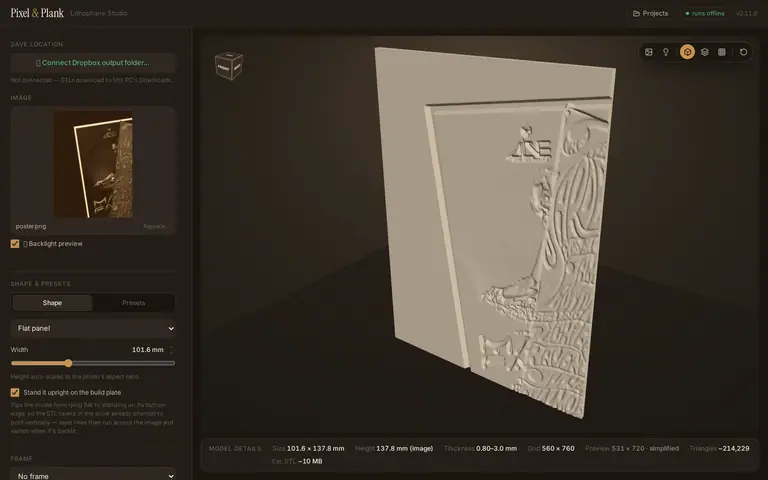Click the Width stepper arrows
Screen dimensions: 768x480
(171, 350)
